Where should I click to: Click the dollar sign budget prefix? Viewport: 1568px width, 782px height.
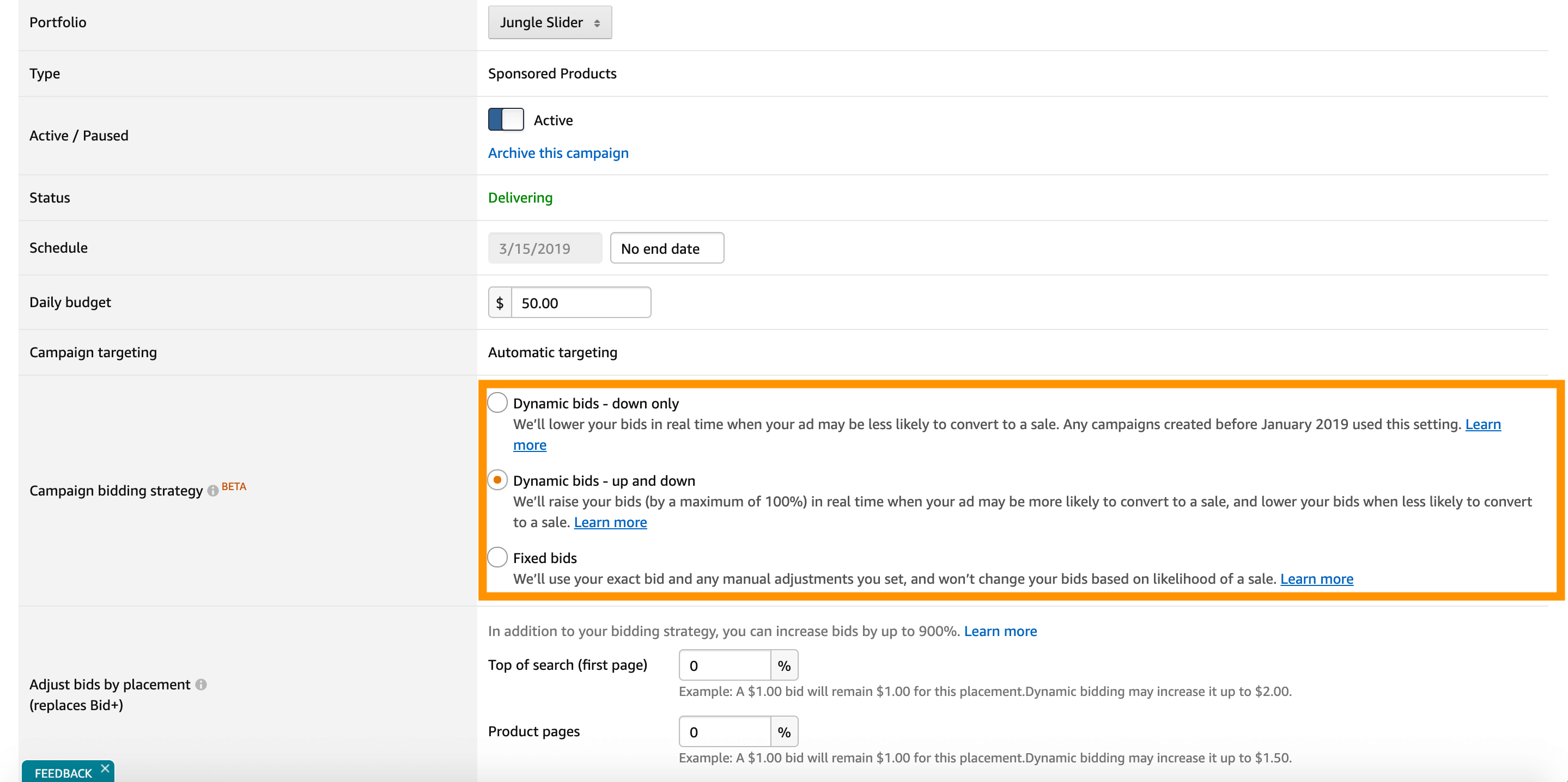(x=500, y=302)
